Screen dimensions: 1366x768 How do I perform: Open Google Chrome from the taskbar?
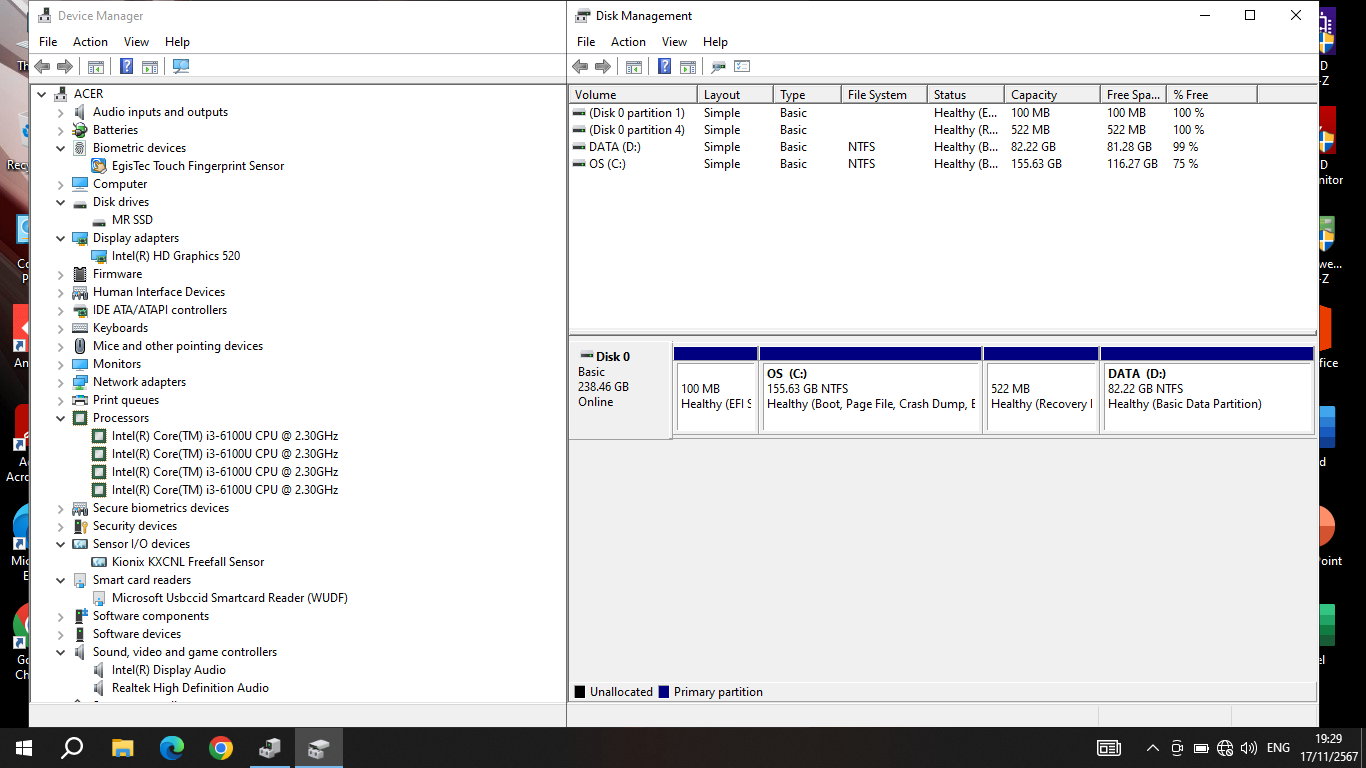click(x=221, y=748)
